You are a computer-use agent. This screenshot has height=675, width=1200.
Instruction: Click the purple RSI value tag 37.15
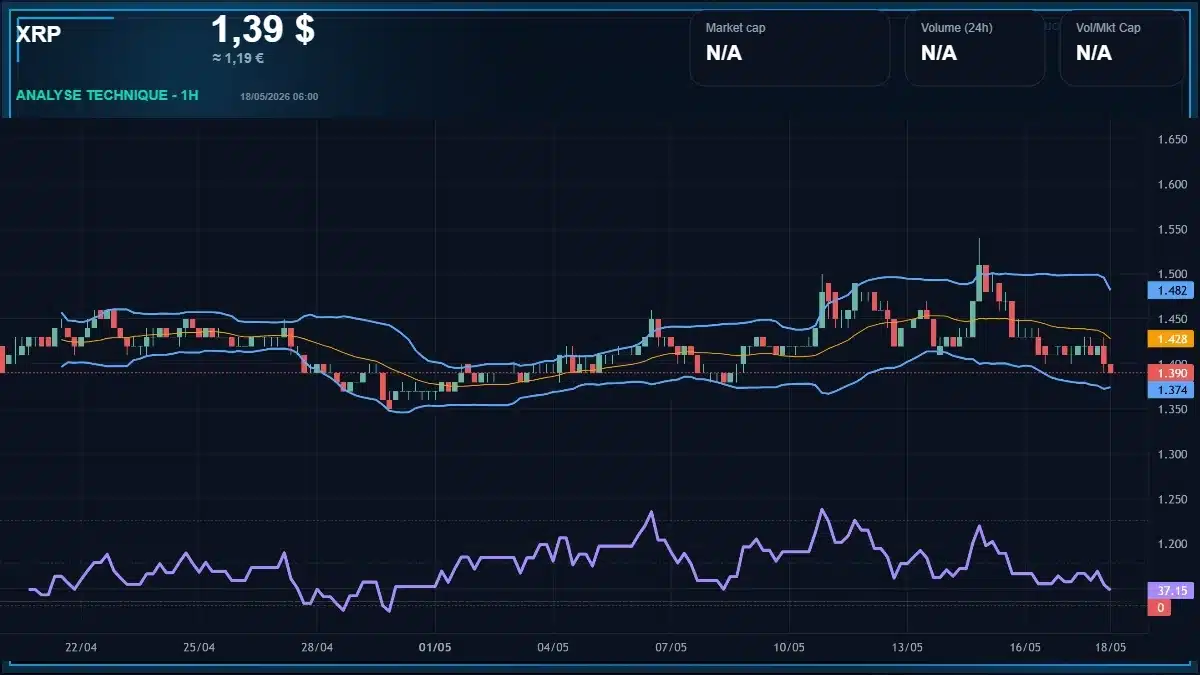coord(1170,591)
